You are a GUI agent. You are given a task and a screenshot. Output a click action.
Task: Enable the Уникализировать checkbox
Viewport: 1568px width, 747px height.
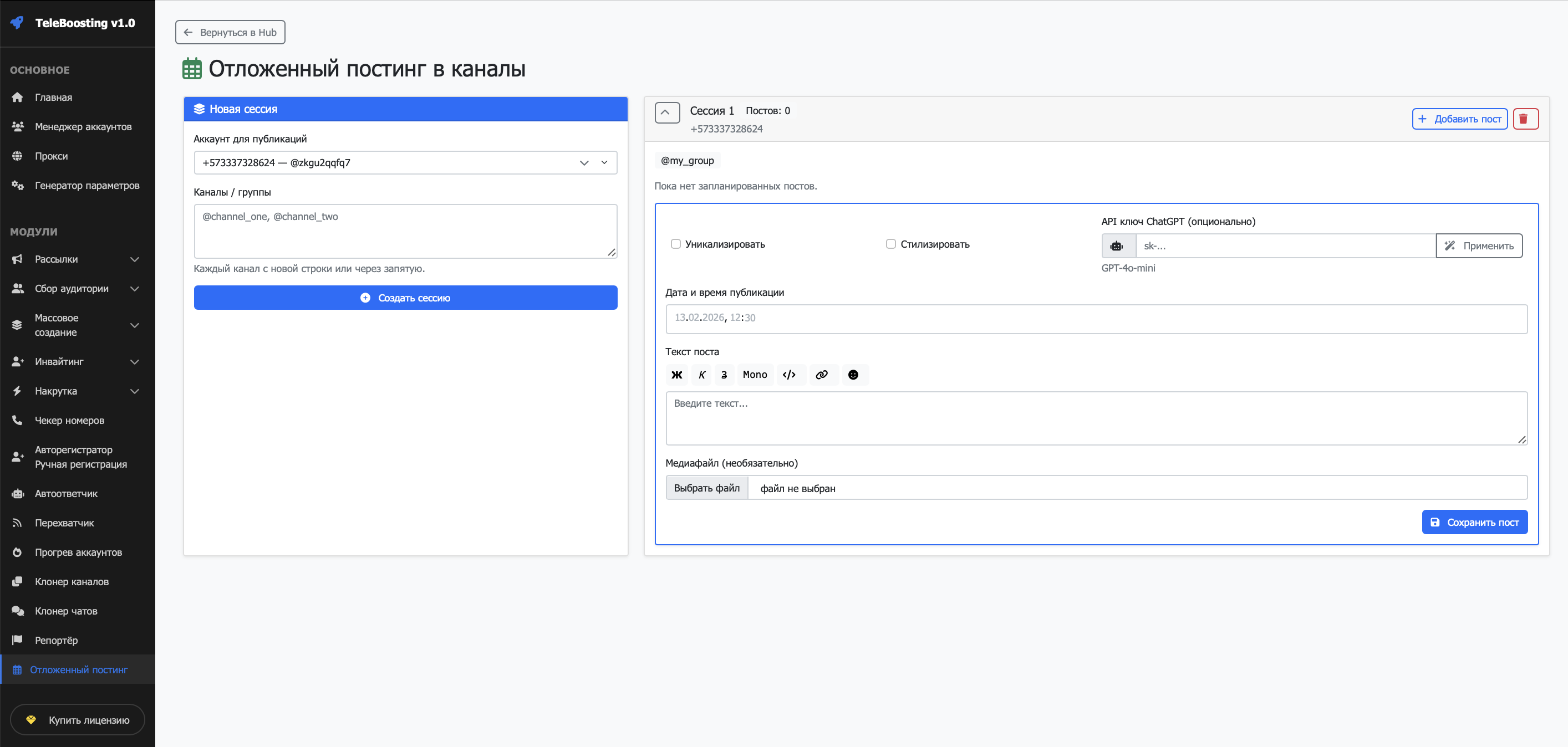[675, 244]
